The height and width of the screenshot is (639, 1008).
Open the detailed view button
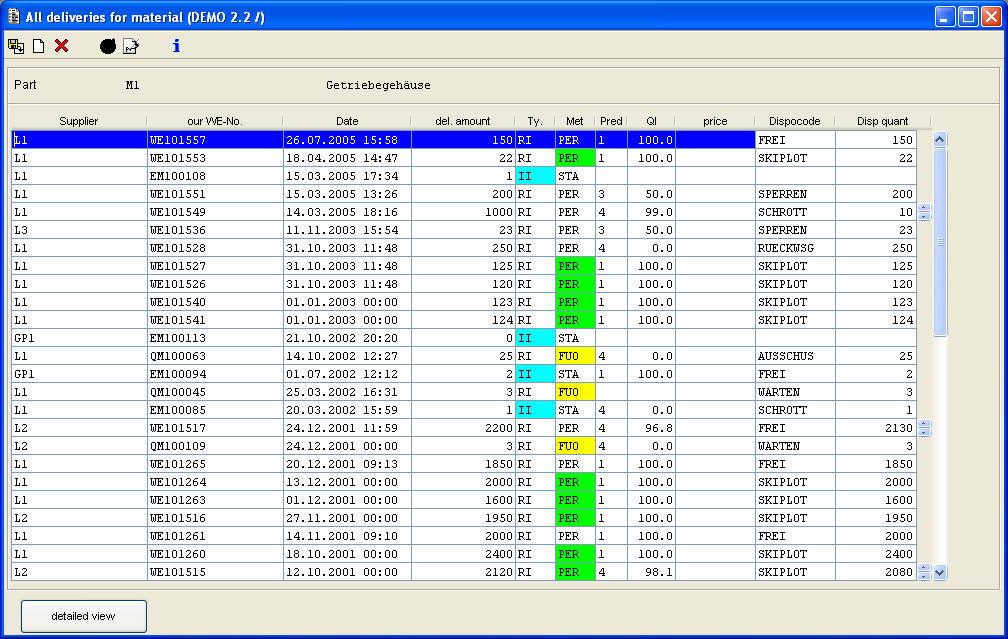pos(84,616)
